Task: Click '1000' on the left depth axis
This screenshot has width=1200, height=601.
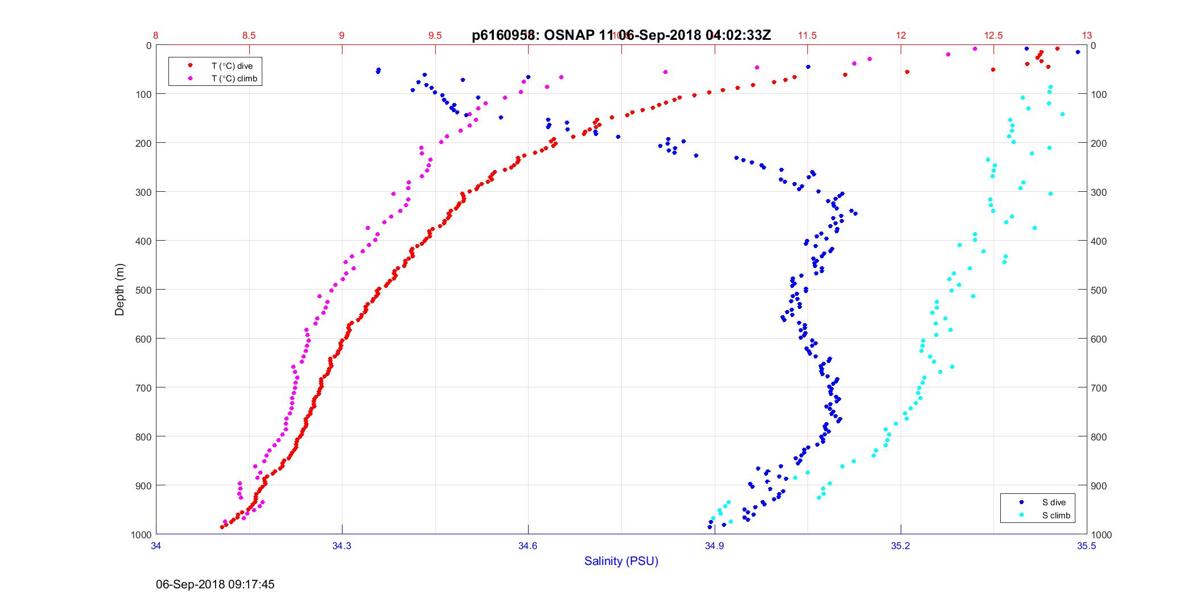Action: tap(139, 535)
